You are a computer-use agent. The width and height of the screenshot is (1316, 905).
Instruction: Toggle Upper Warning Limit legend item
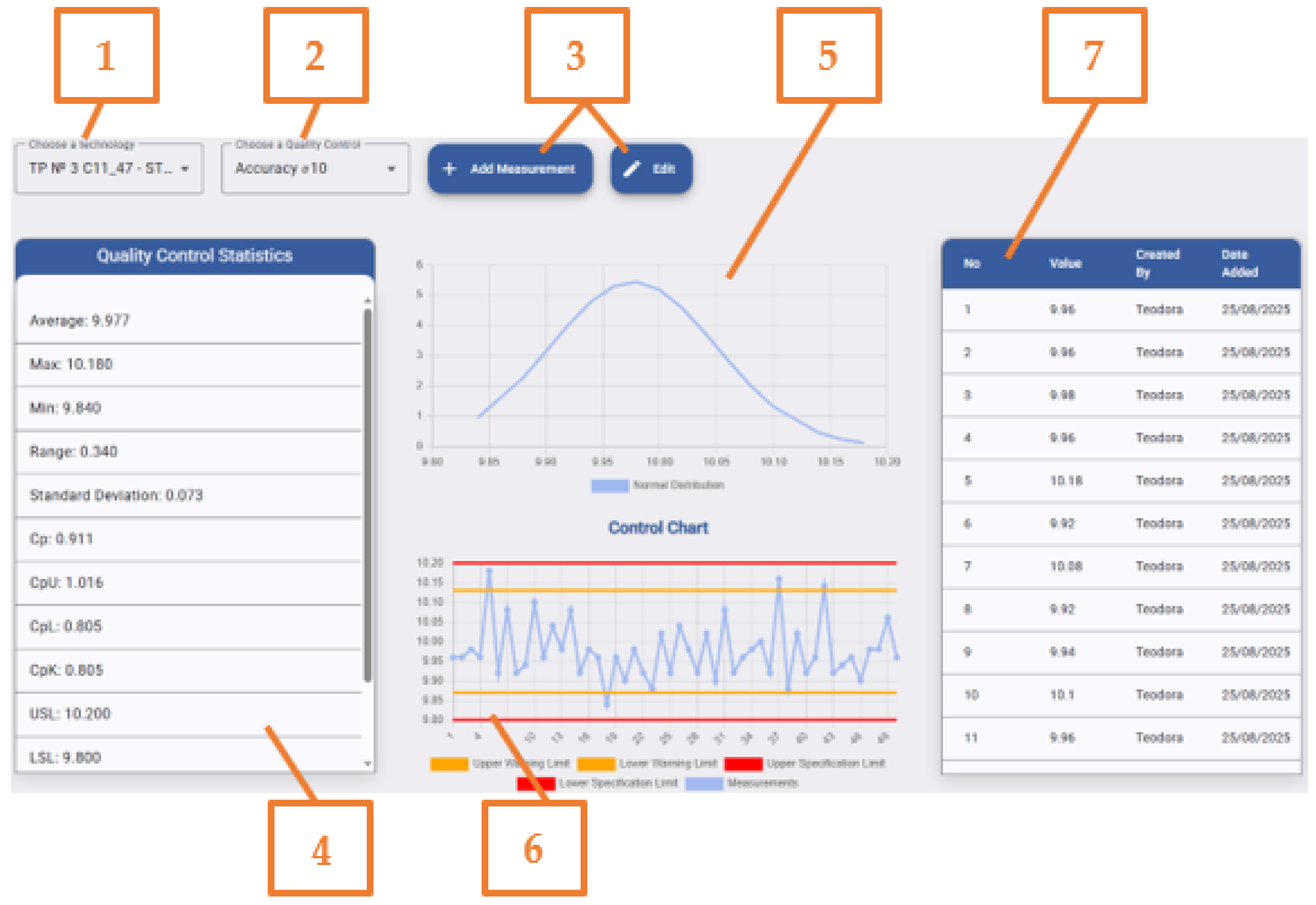click(x=449, y=765)
